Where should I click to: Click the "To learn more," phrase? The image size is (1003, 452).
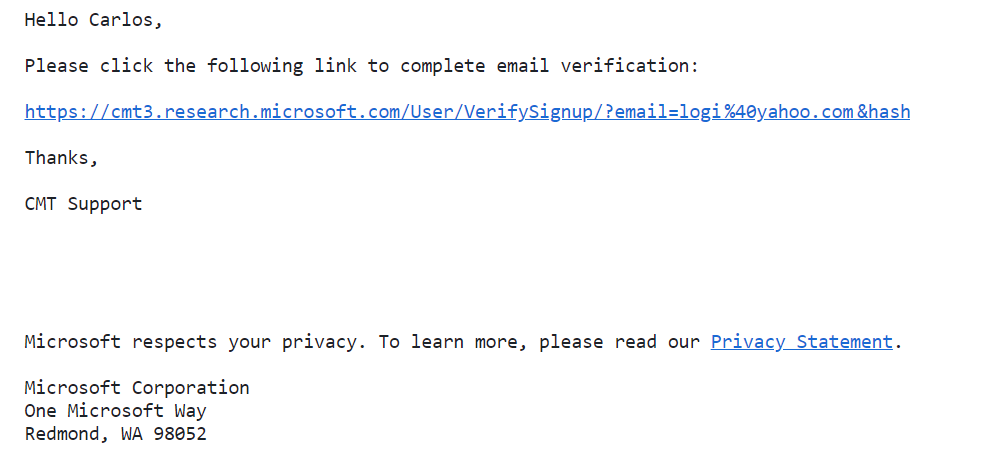click(453, 342)
